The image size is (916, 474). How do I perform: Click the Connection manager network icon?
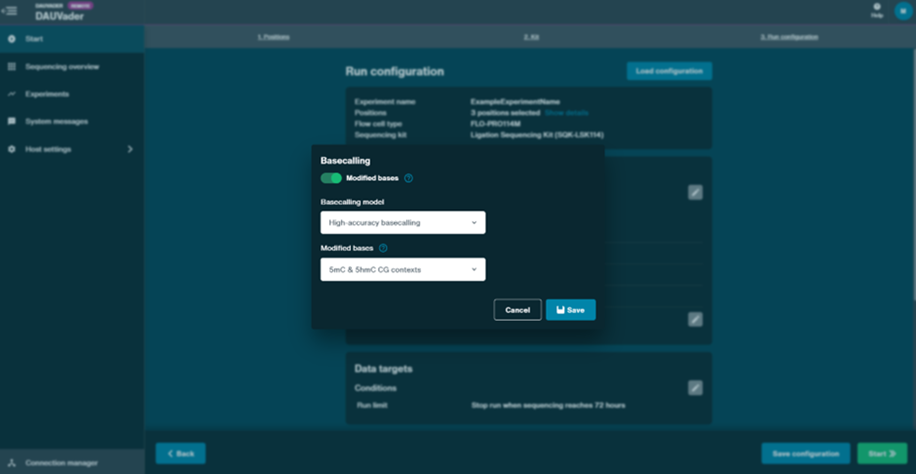tap(12, 462)
